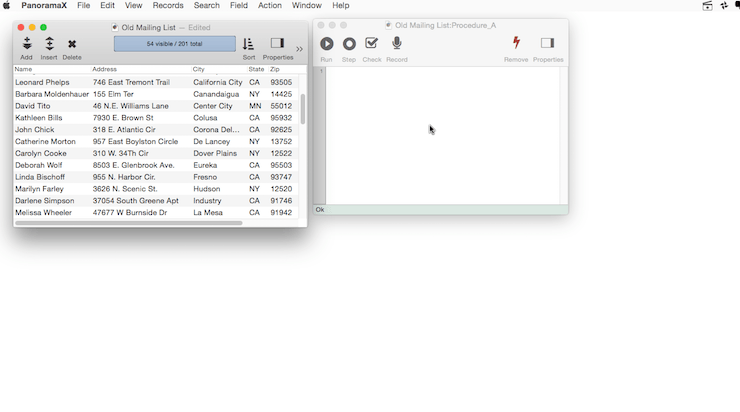740x412 pixels.
Task: Click the Record microphone icon
Action: (x=397, y=43)
